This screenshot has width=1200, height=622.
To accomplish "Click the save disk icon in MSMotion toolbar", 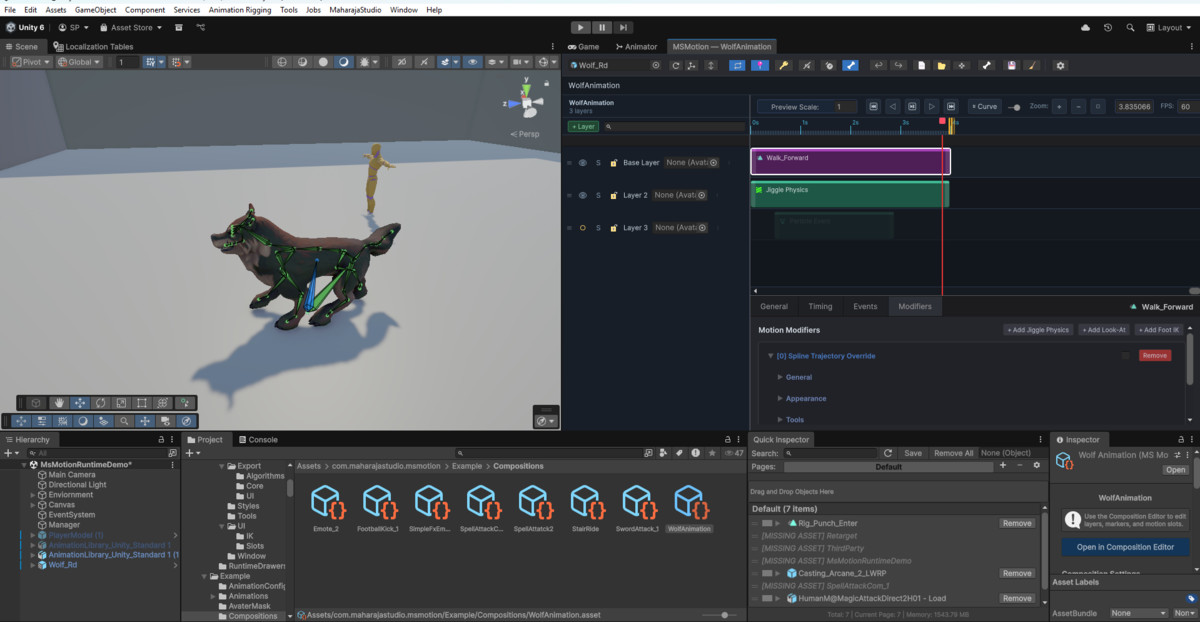I will pyautogui.click(x=1012, y=65).
